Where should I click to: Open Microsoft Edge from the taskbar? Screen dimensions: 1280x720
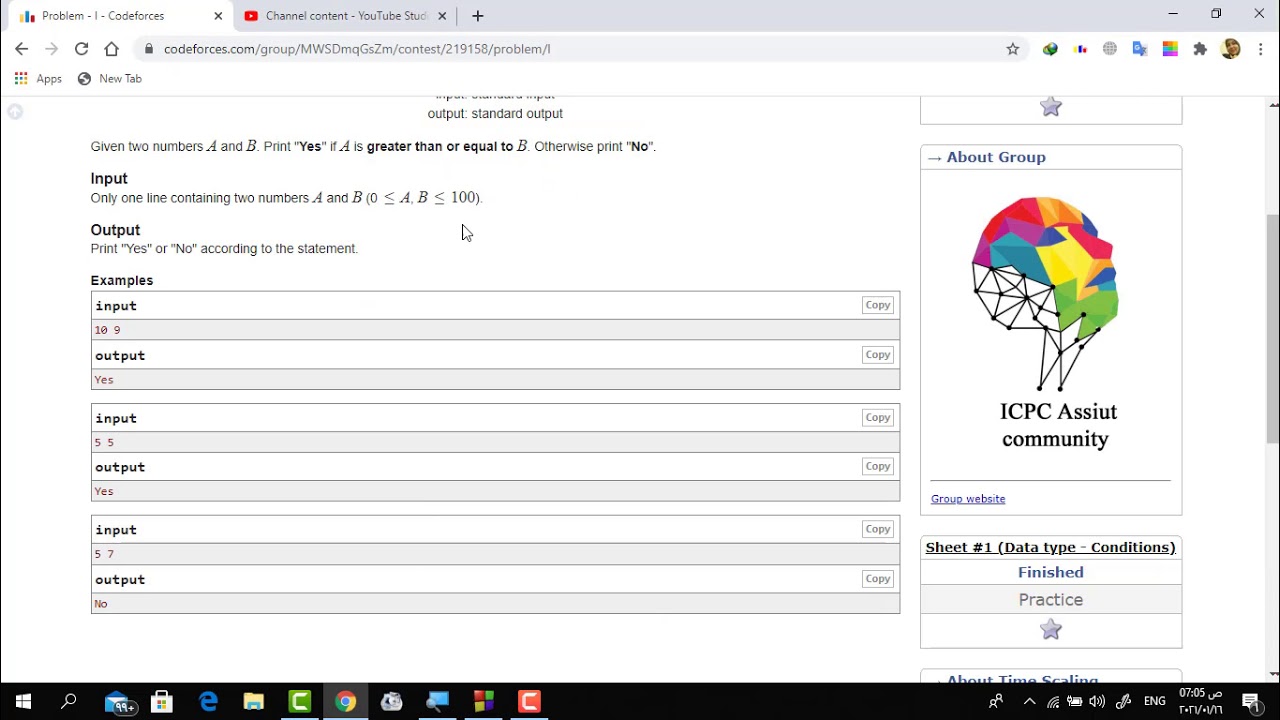click(208, 701)
